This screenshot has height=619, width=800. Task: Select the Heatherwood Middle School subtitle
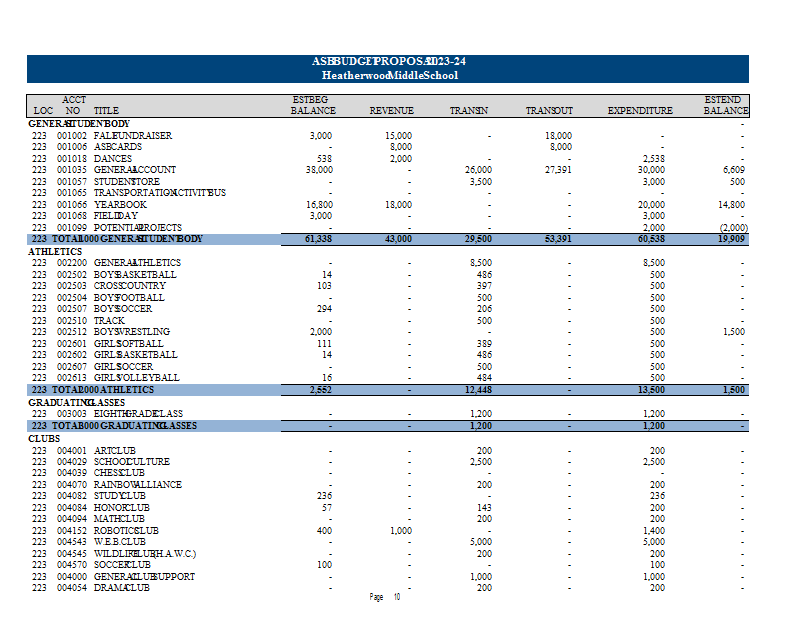click(x=390, y=76)
